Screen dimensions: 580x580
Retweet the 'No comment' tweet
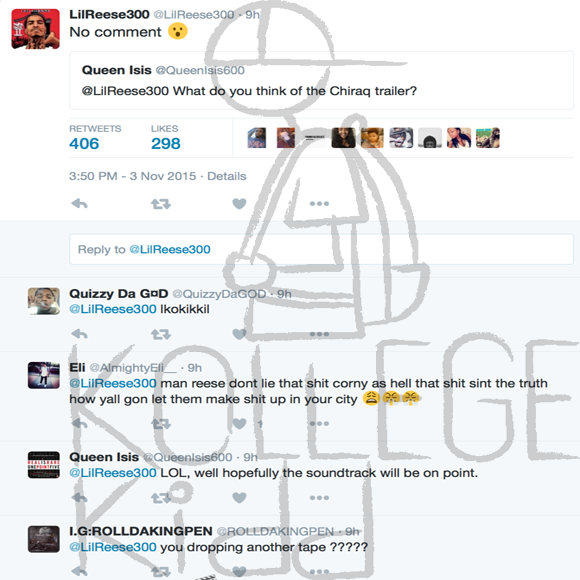coord(161,203)
